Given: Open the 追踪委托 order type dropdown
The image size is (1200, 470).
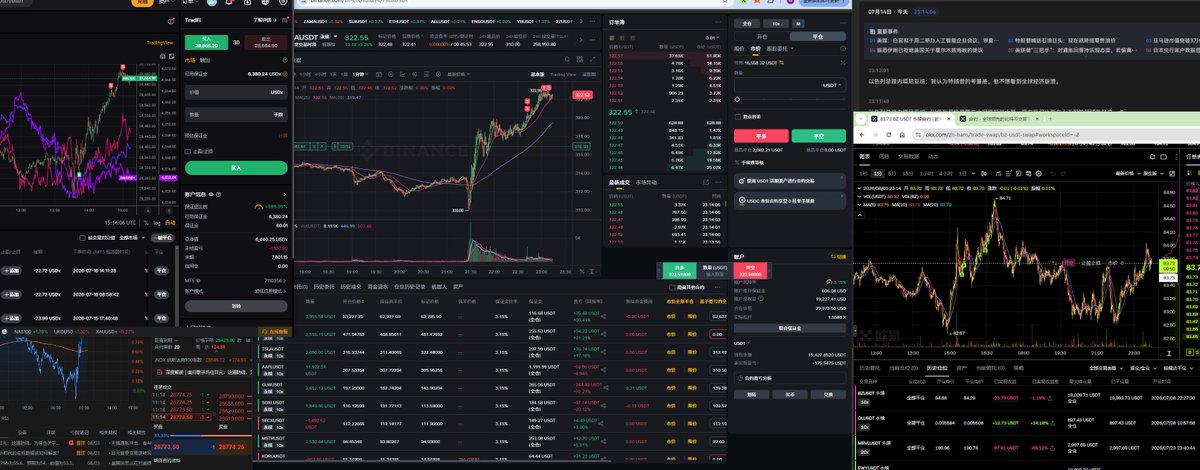Looking at the screenshot, I should tap(779, 49).
